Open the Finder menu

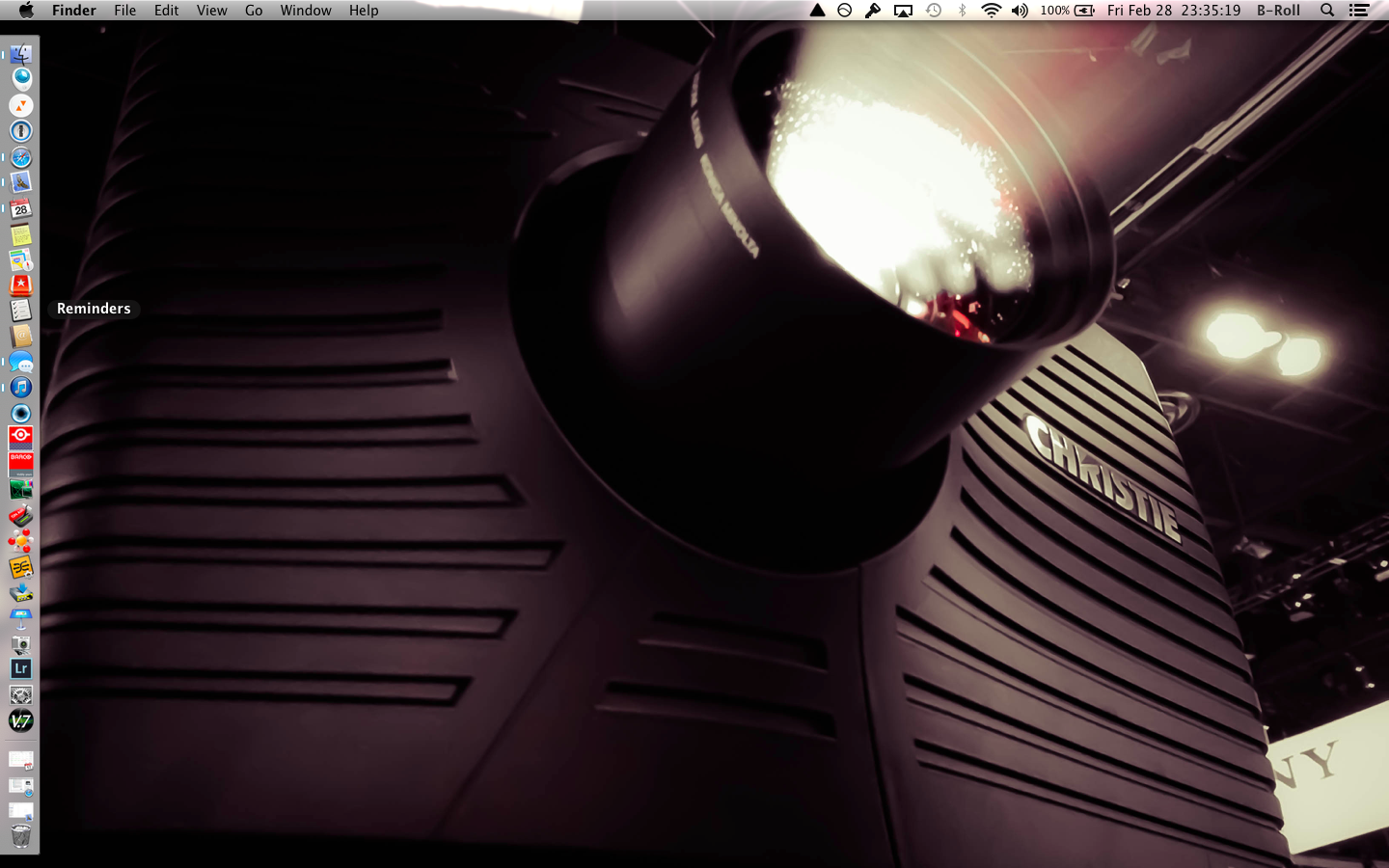tap(74, 11)
